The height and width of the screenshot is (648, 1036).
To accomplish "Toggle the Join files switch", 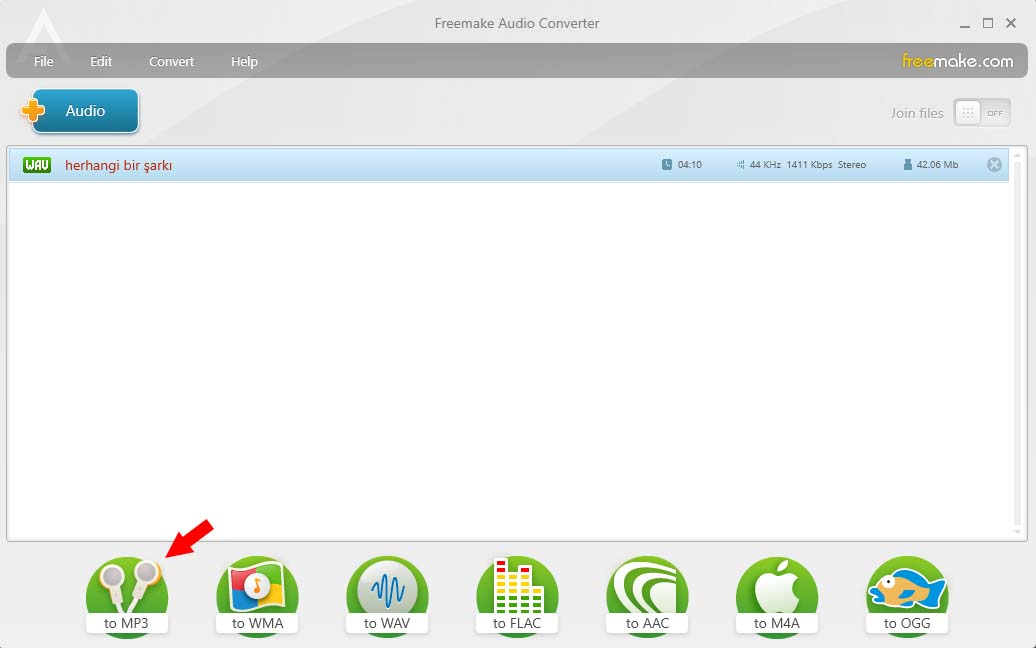I will [x=982, y=113].
